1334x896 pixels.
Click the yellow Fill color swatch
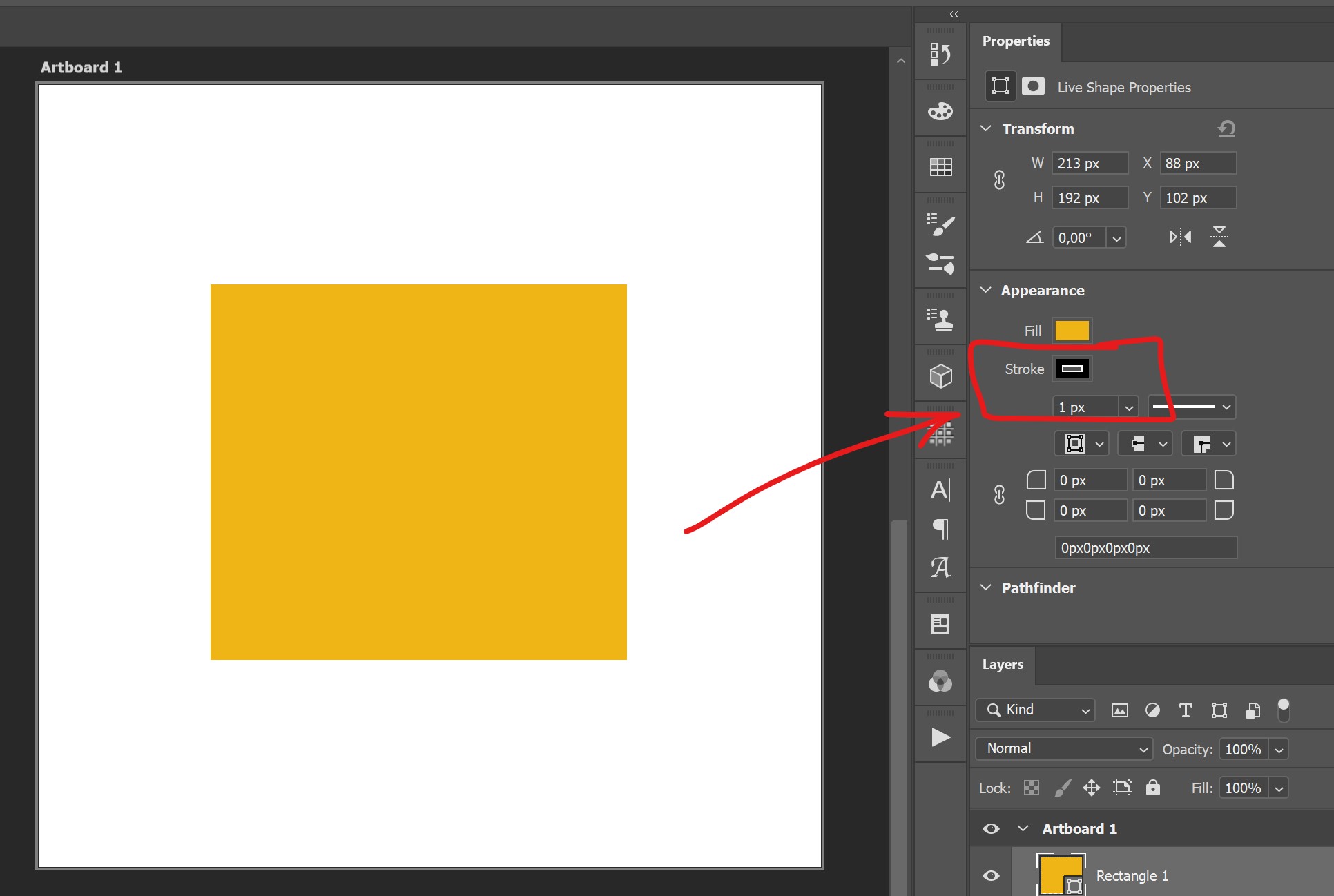click(x=1072, y=331)
